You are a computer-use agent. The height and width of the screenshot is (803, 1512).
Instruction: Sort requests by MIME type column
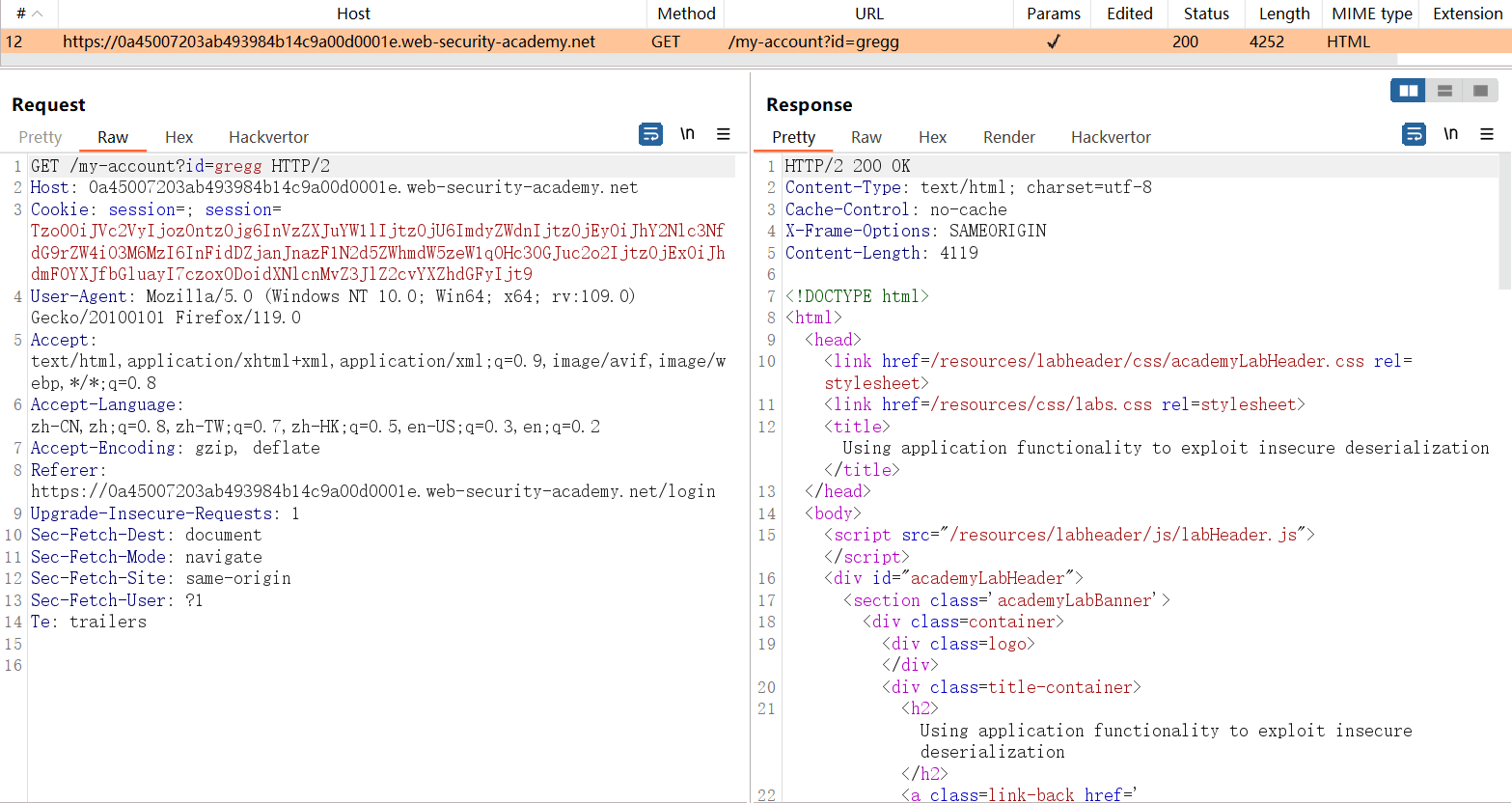click(1371, 14)
